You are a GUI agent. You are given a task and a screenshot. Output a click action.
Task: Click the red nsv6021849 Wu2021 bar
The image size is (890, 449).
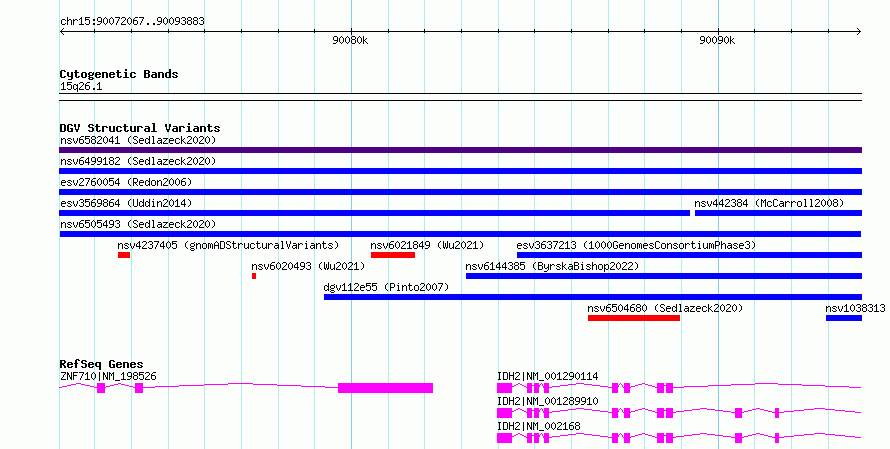click(393, 255)
